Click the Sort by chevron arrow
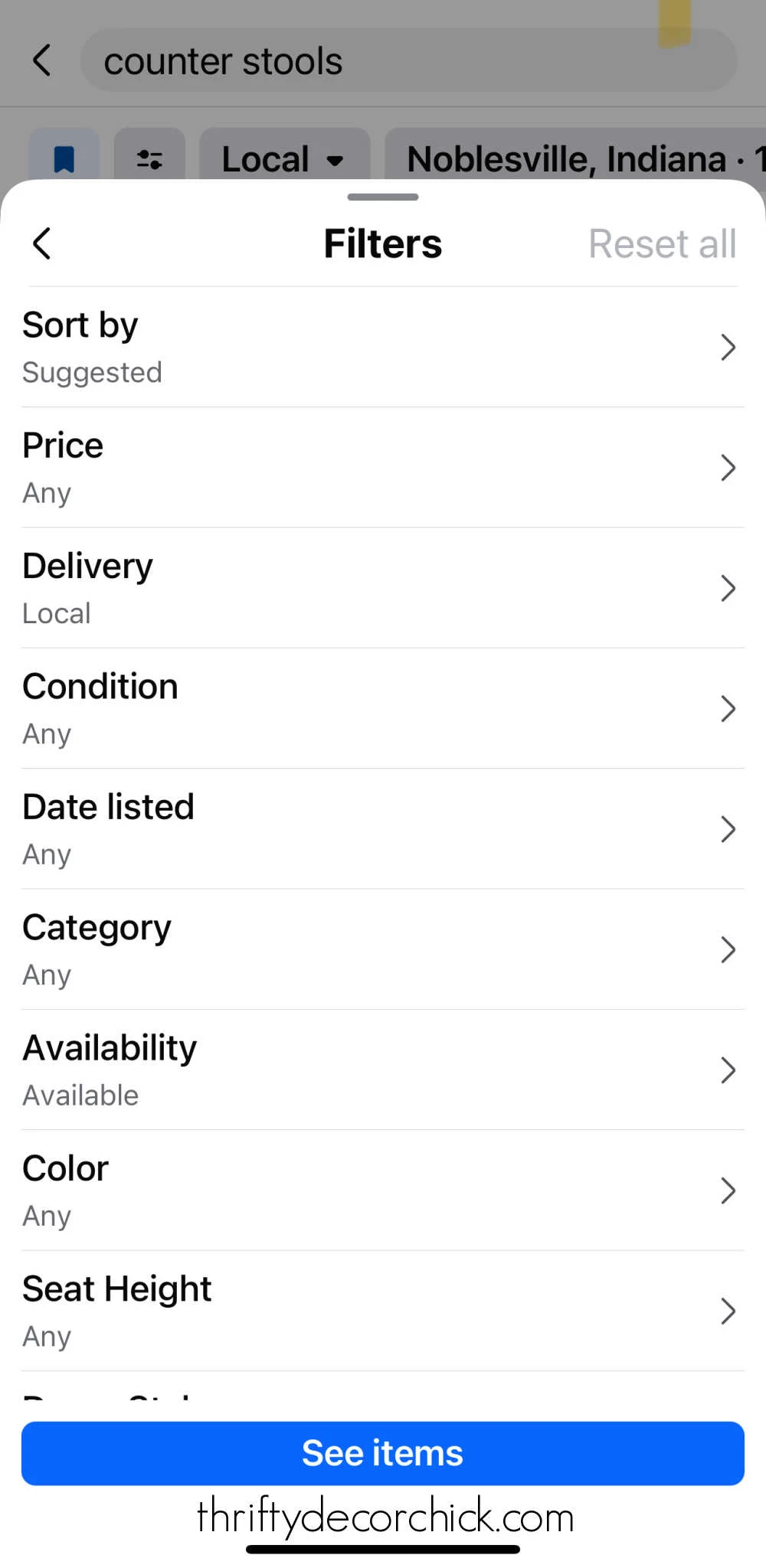766x1568 pixels. click(x=728, y=347)
